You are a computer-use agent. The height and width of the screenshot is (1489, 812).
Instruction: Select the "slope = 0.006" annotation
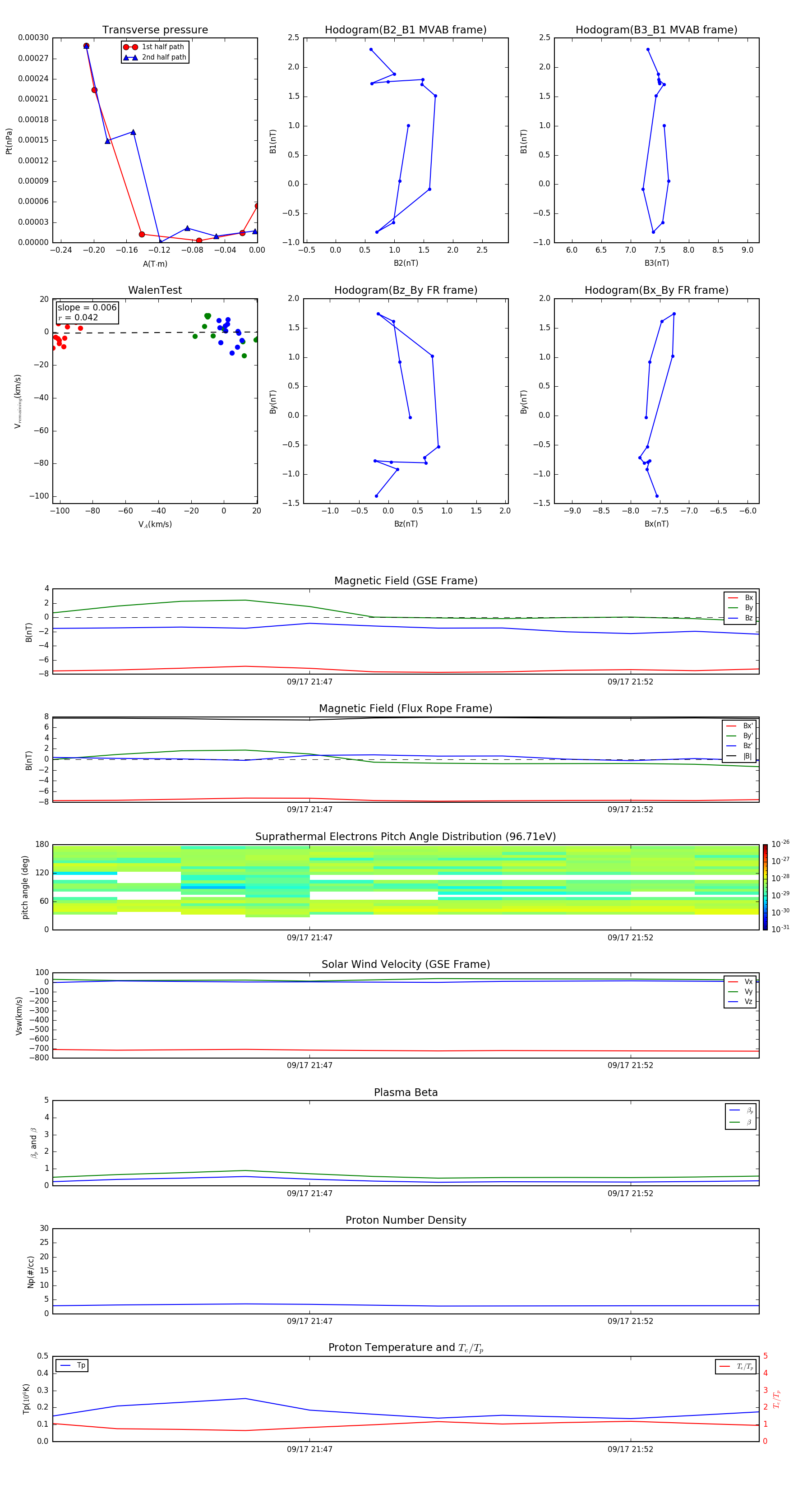point(87,308)
